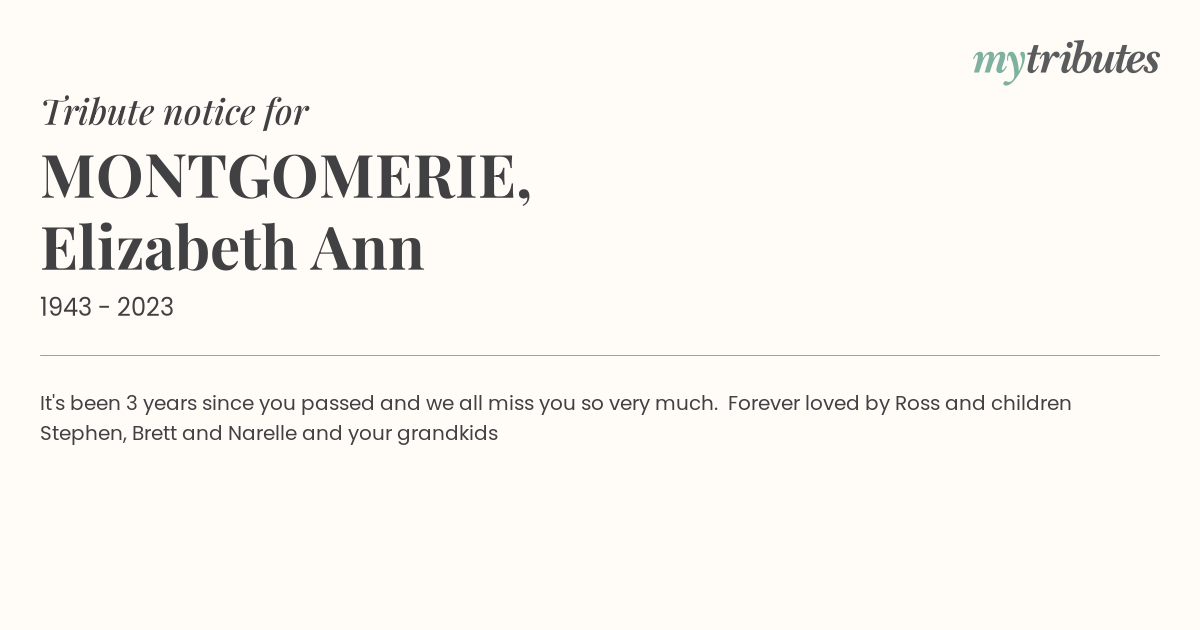The width and height of the screenshot is (1200, 630).
Task: Click the horizontal divider line
Action: 600,355
